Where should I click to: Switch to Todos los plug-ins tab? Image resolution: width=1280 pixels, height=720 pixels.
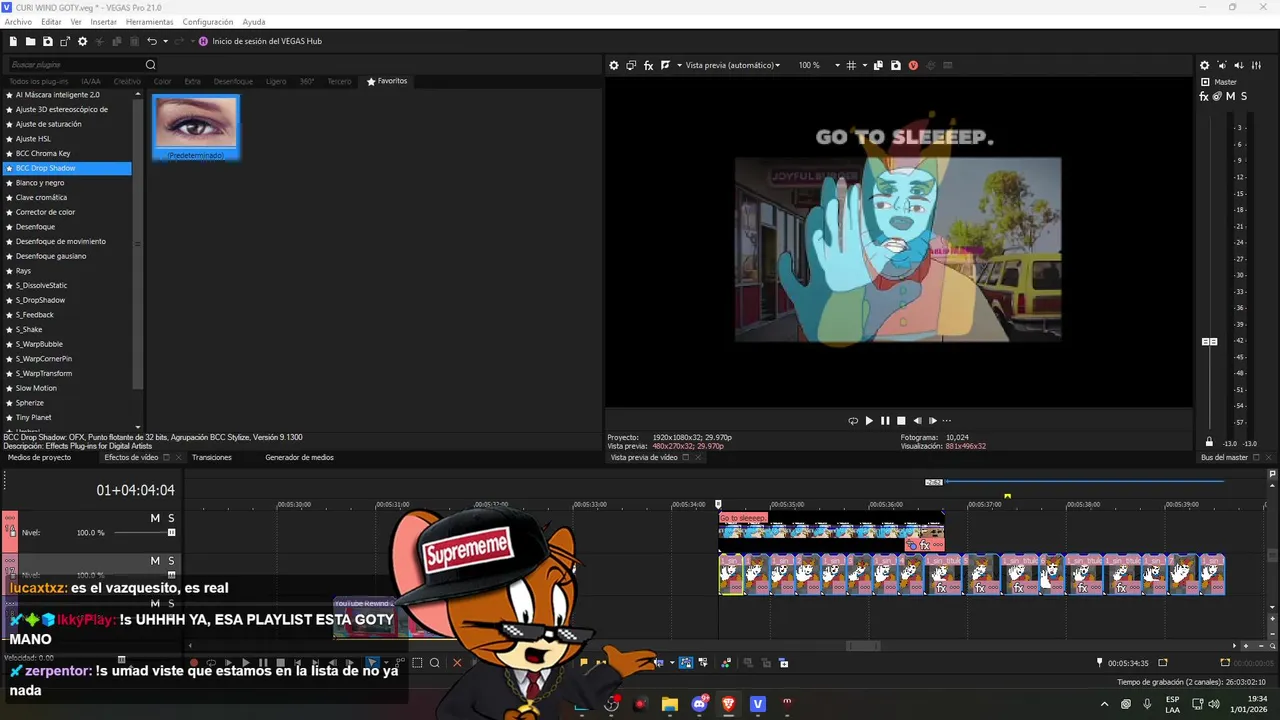coord(39,81)
